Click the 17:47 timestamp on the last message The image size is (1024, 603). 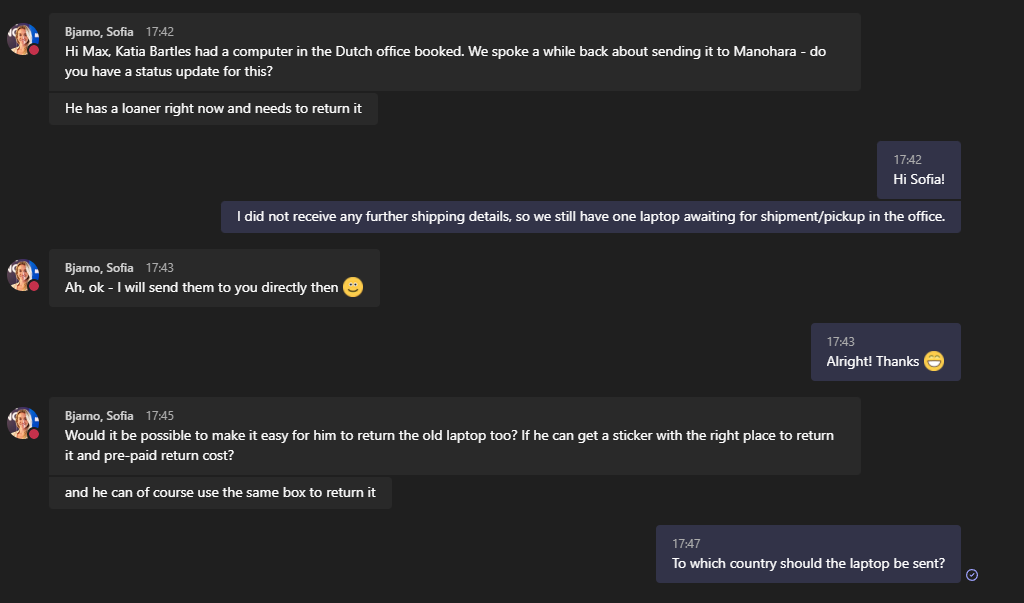(686, 544)
